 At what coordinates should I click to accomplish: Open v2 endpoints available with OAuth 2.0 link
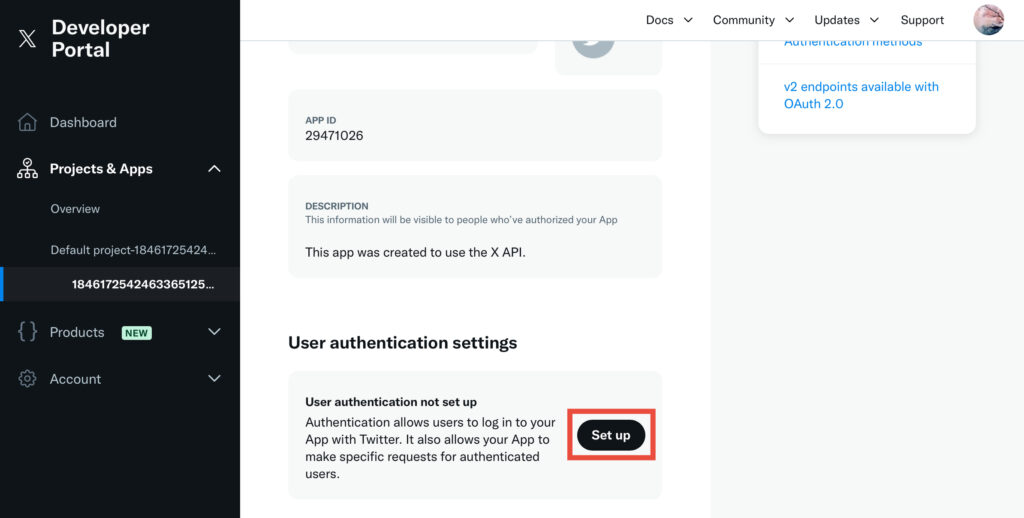pyautogui.click(x=861, y=95)
